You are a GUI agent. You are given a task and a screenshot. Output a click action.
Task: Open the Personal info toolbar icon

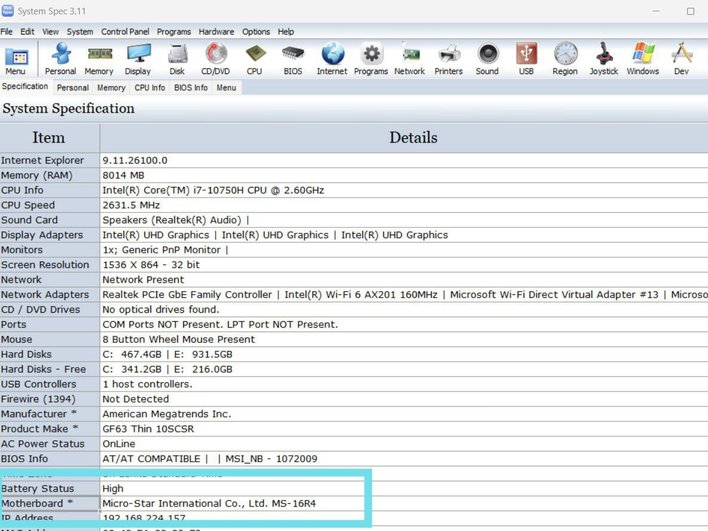pos(61,59)
